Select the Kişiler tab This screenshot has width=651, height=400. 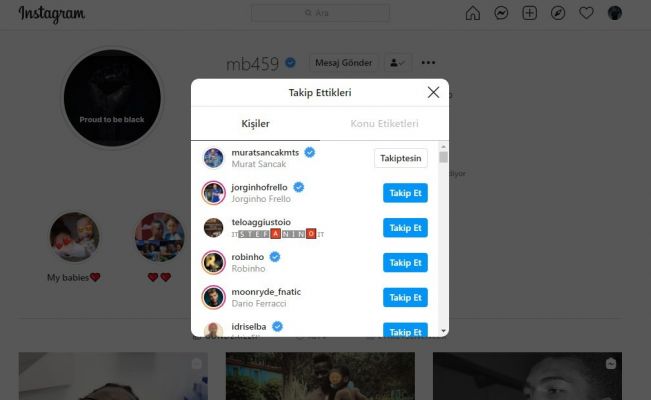point(255,124)
